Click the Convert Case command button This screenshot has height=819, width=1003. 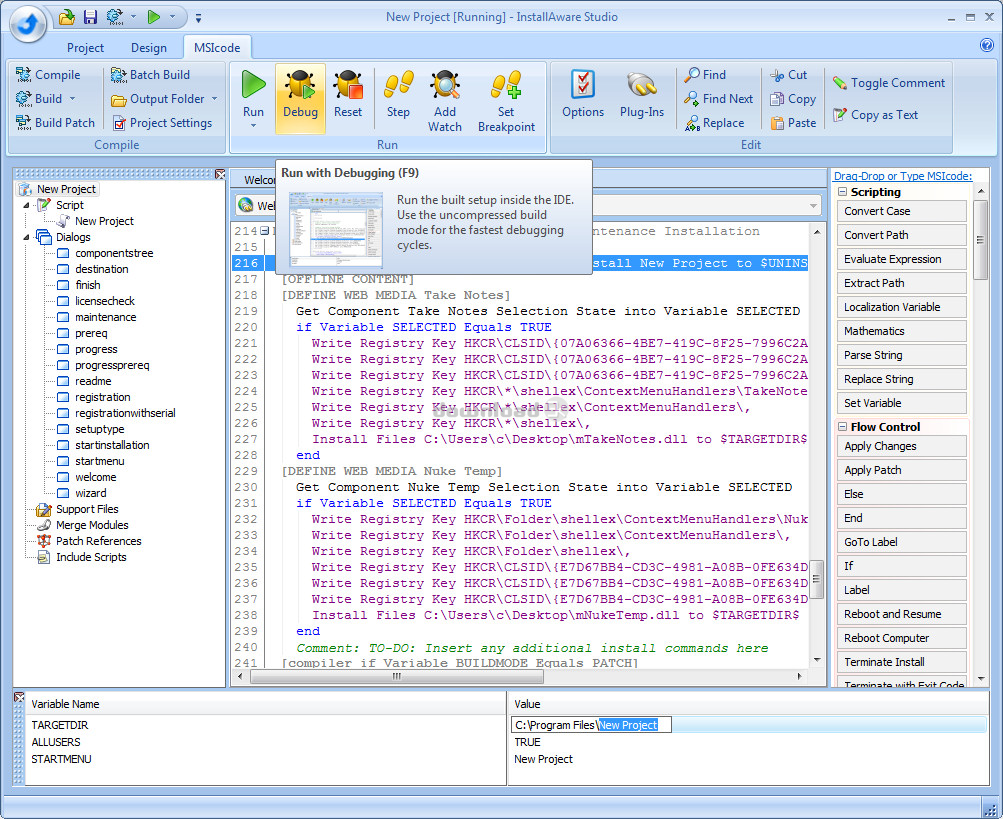(901, 211)
